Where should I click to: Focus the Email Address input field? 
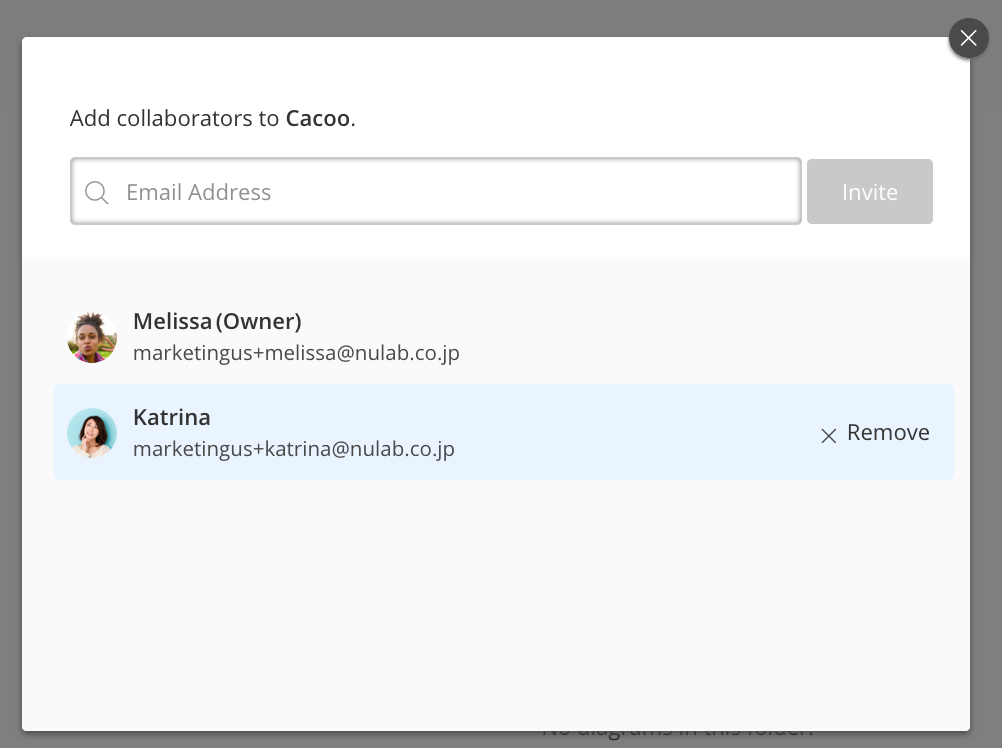[436, 192]
